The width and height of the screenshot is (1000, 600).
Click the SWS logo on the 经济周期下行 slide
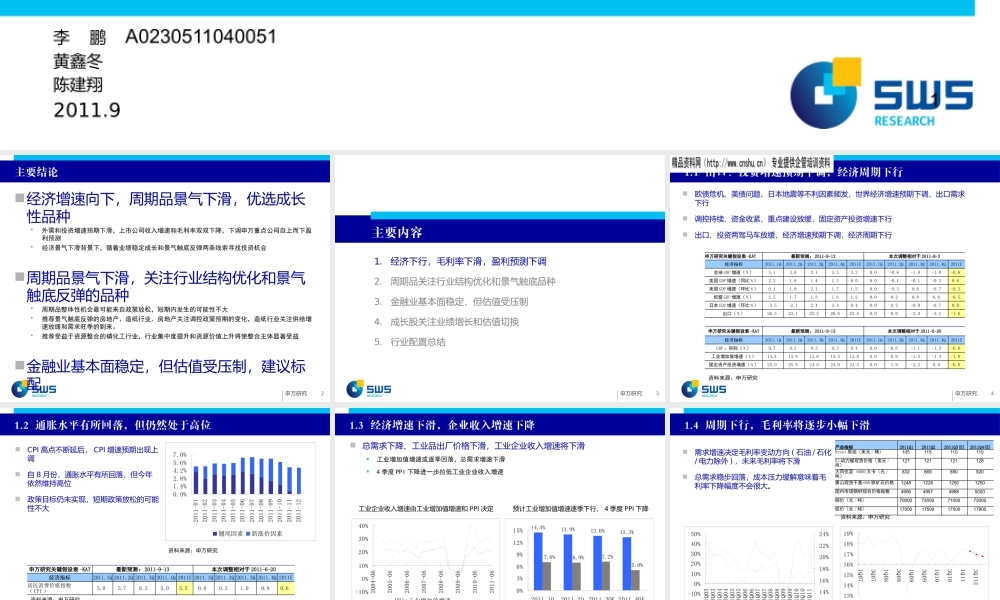[x=704, y=388]
